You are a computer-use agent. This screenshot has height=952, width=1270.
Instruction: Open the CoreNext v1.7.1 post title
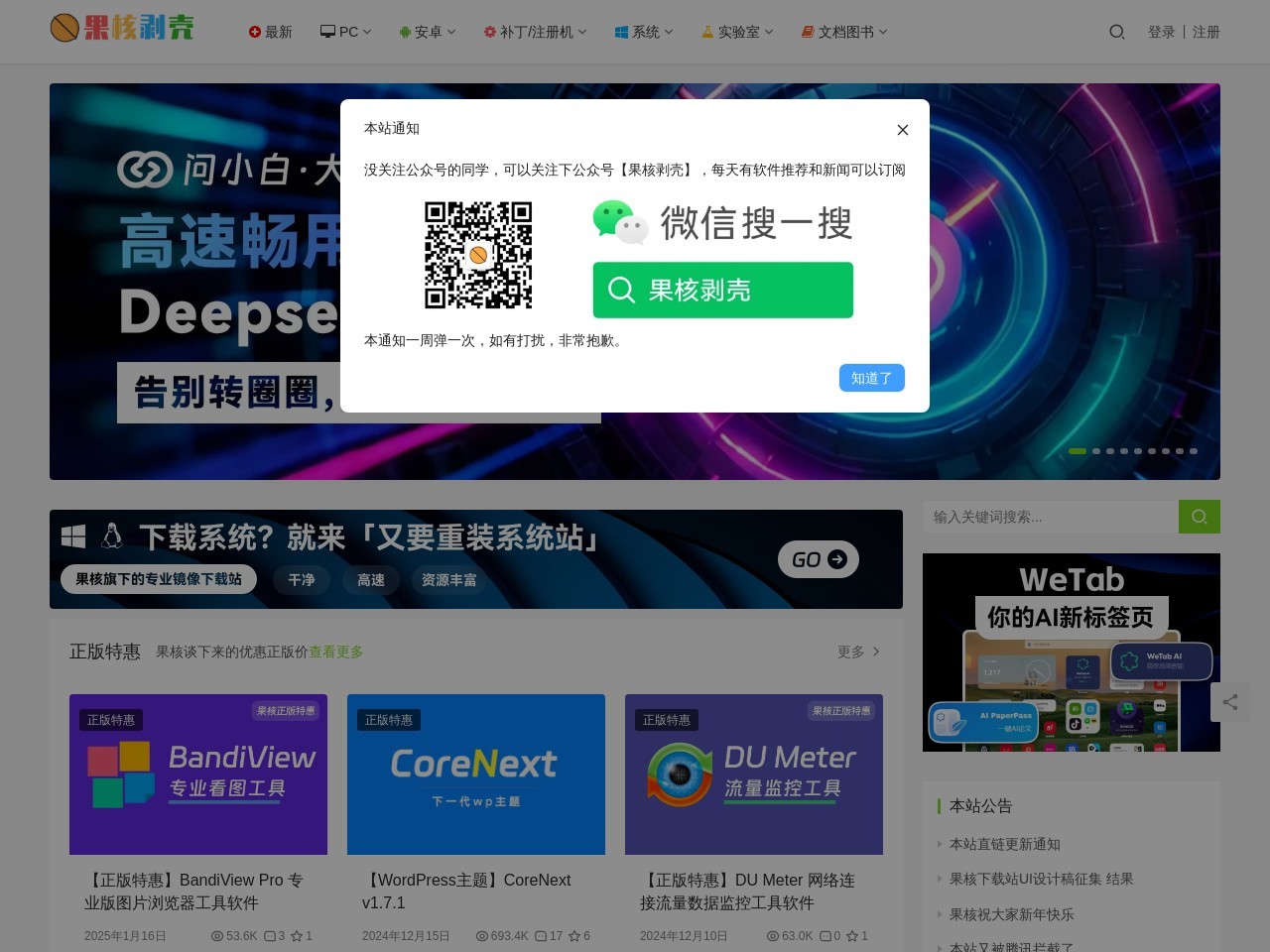point(466,892)
